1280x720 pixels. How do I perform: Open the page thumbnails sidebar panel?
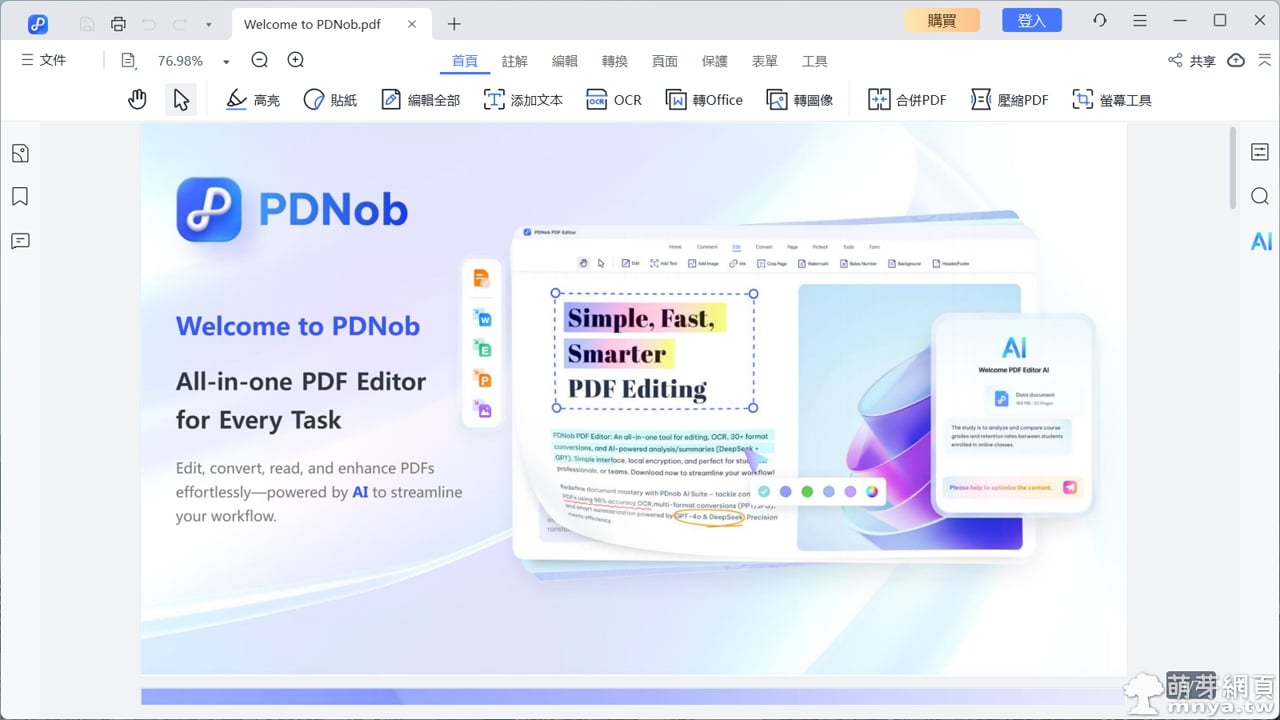click(x=20, y=153)
